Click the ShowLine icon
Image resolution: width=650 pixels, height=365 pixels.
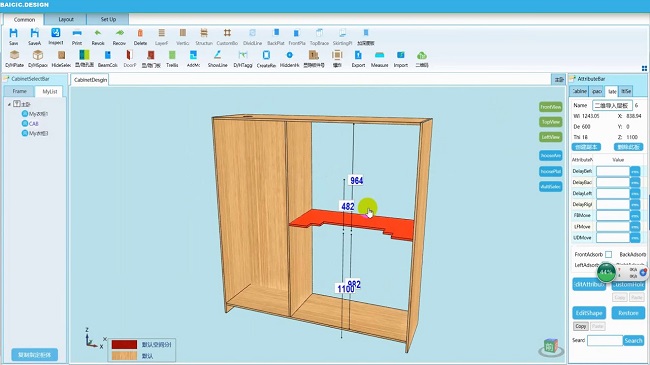(x=217, y=55)
